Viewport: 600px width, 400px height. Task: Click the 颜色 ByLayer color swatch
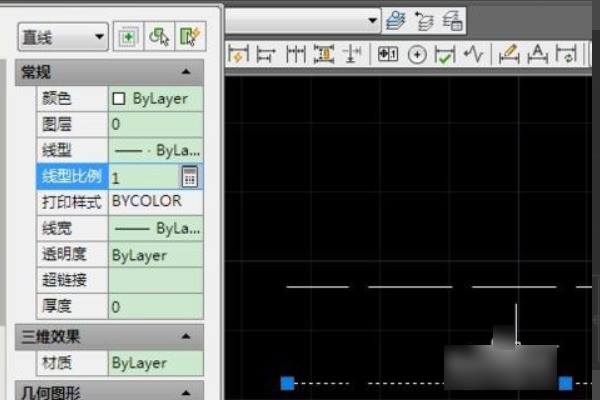(119, 98)
